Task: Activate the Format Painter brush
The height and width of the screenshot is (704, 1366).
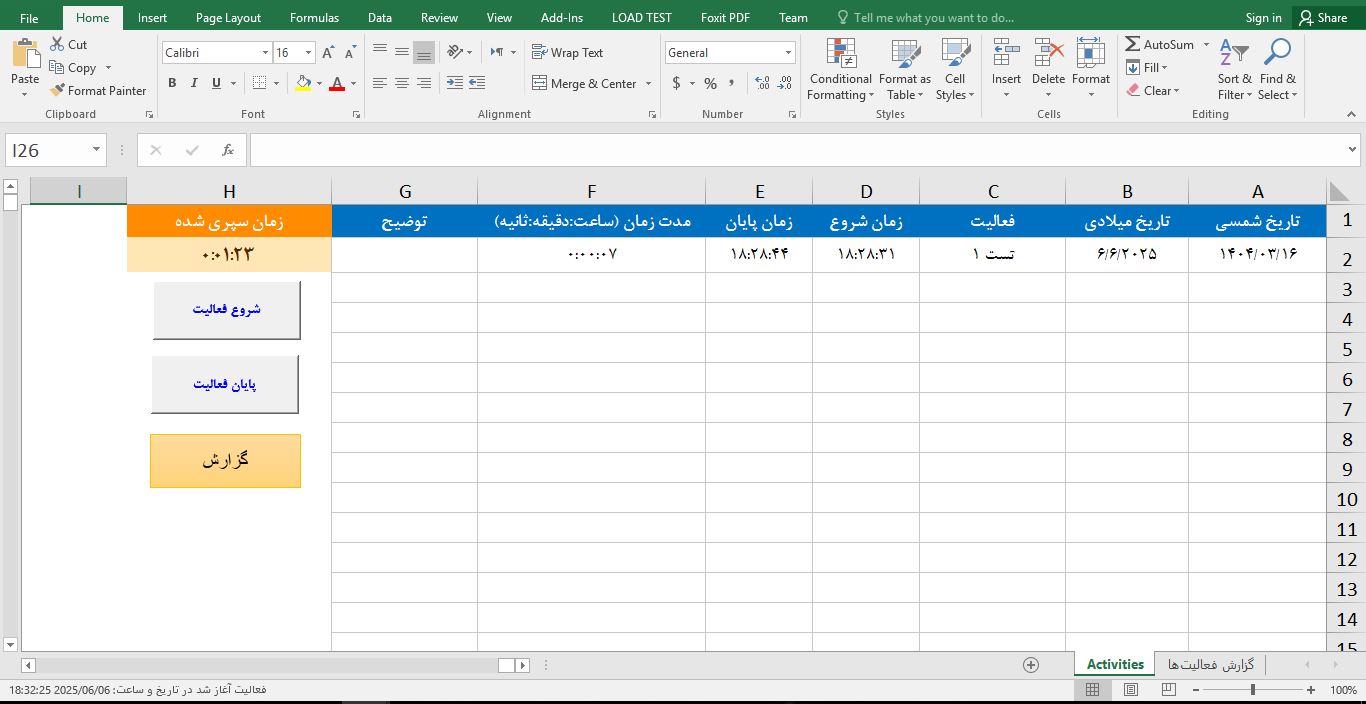Action: [x=57, y=90]
